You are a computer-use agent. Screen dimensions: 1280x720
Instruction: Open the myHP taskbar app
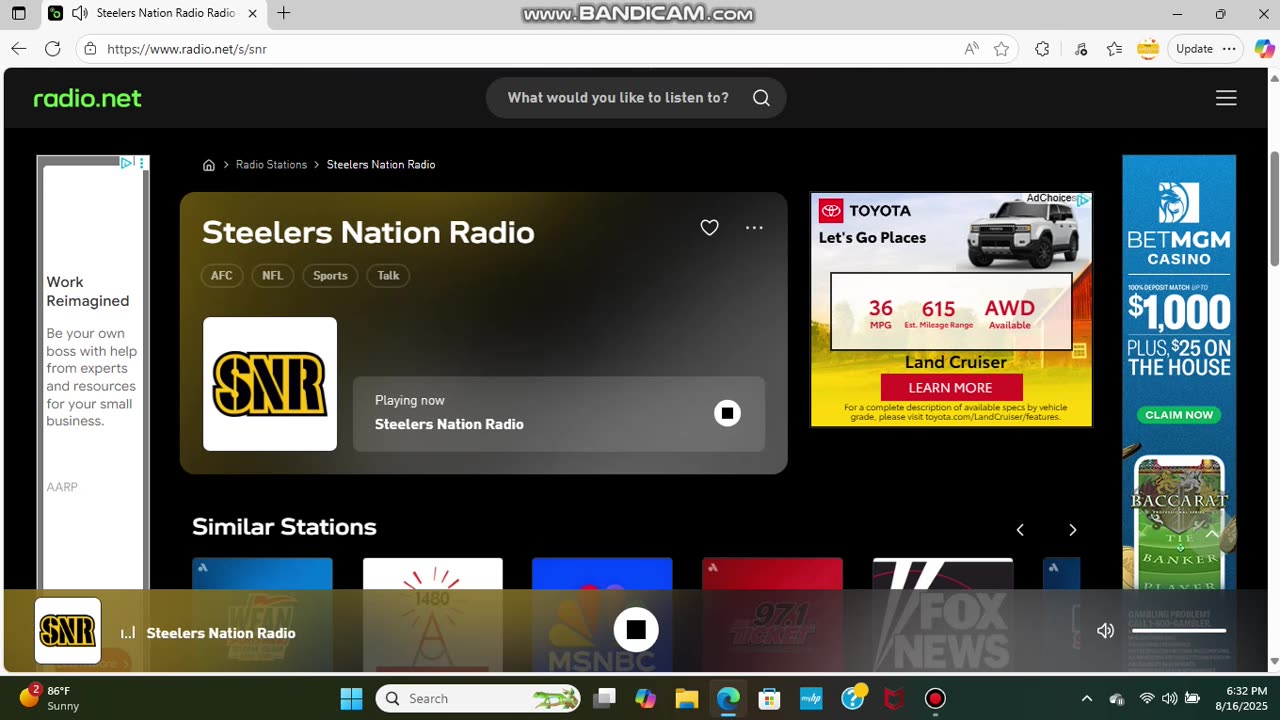pyautogui.click(x=811, y=698)
